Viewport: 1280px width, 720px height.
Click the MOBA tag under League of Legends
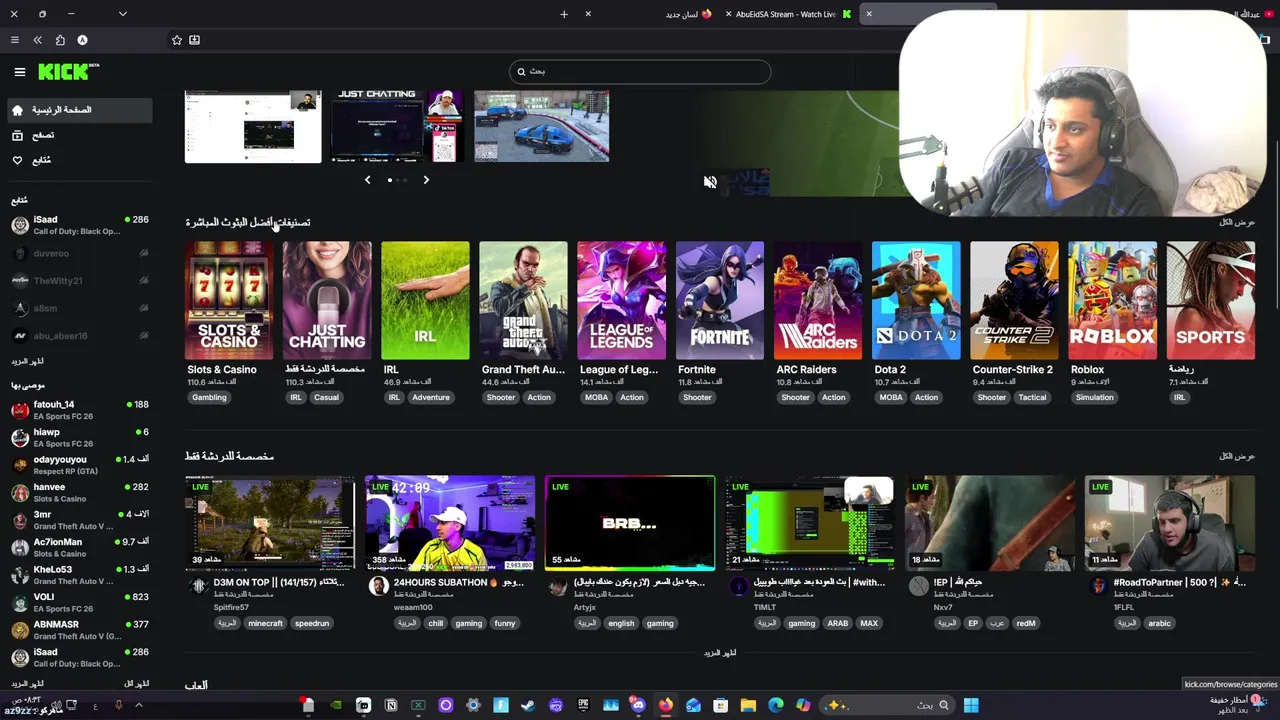coord(596,397)
